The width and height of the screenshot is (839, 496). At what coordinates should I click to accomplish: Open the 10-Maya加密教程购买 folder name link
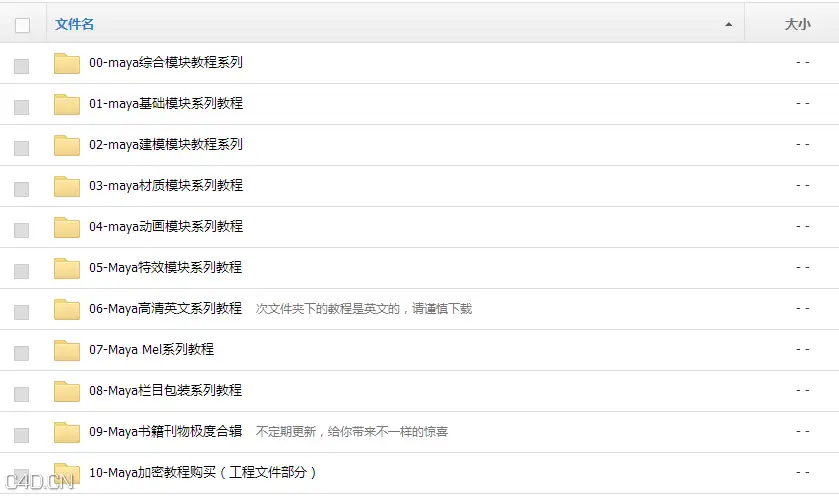point(203,472)
